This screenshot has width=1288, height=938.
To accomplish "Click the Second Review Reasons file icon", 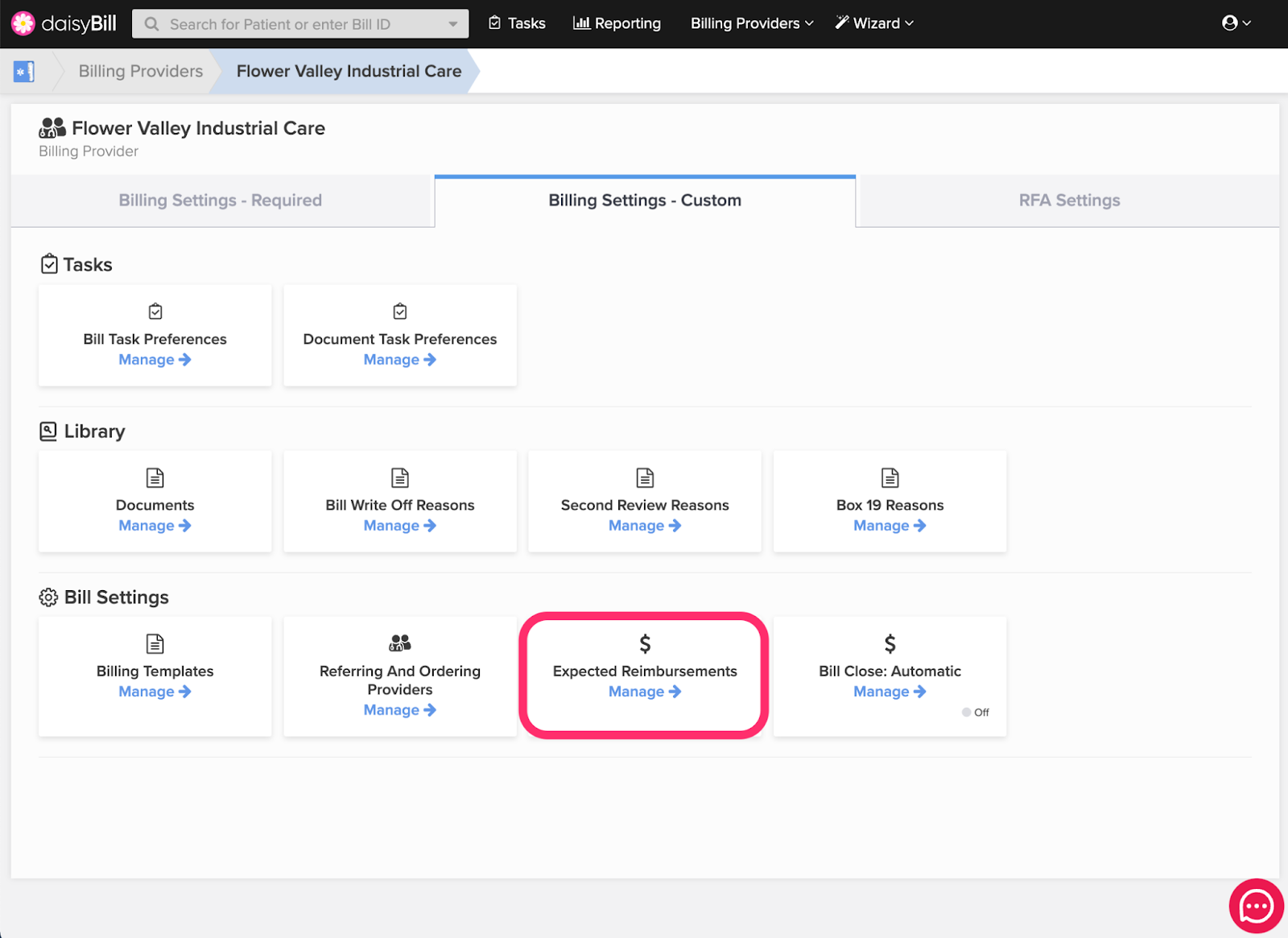I will [645, 477].
